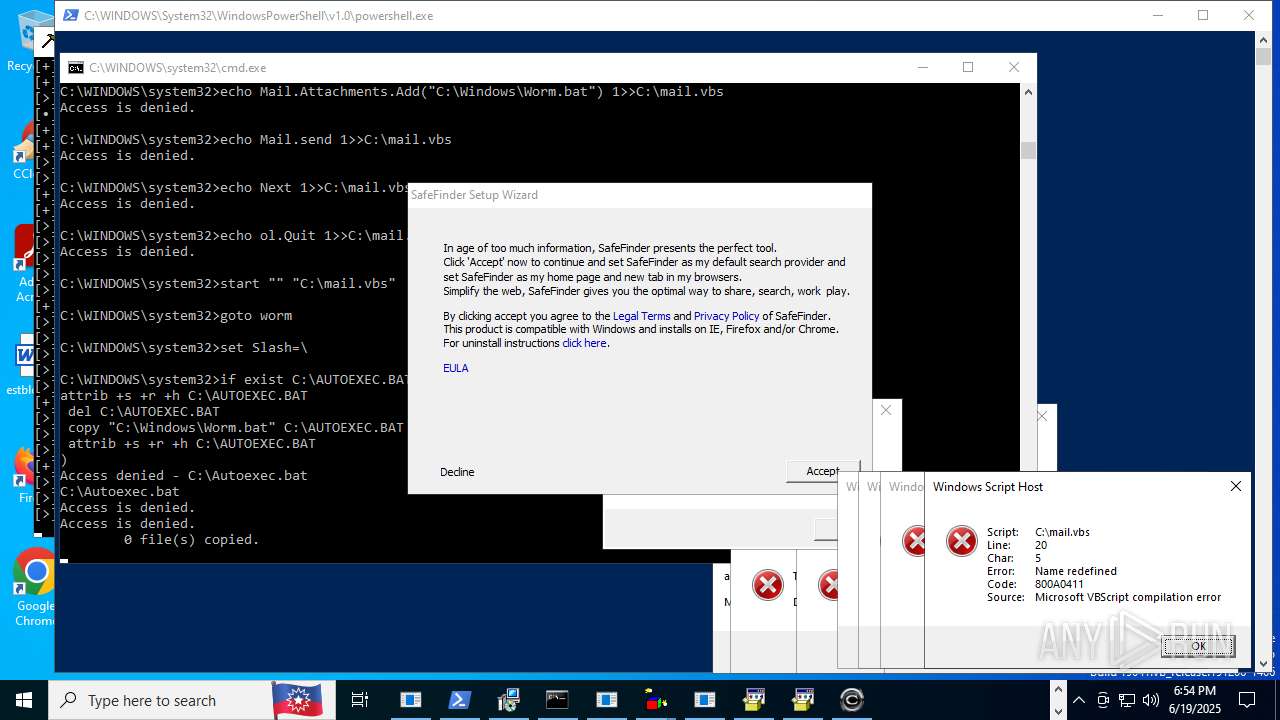Click the script path 'C:\mail.vbs' in dialog
The width and height of the screenshot is (1280, 720).
coord(1063,532)
